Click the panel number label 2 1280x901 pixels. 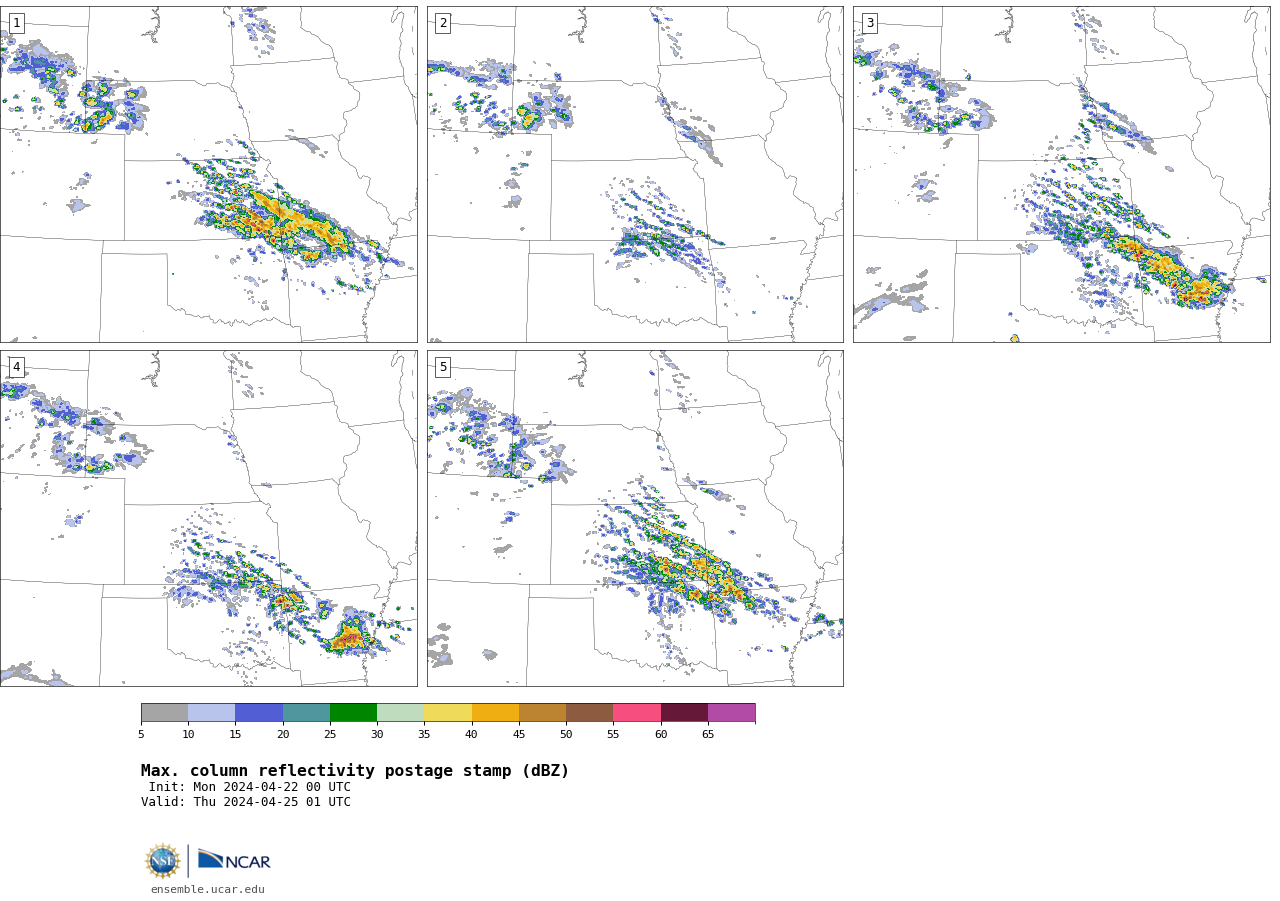tap(443, 23)
